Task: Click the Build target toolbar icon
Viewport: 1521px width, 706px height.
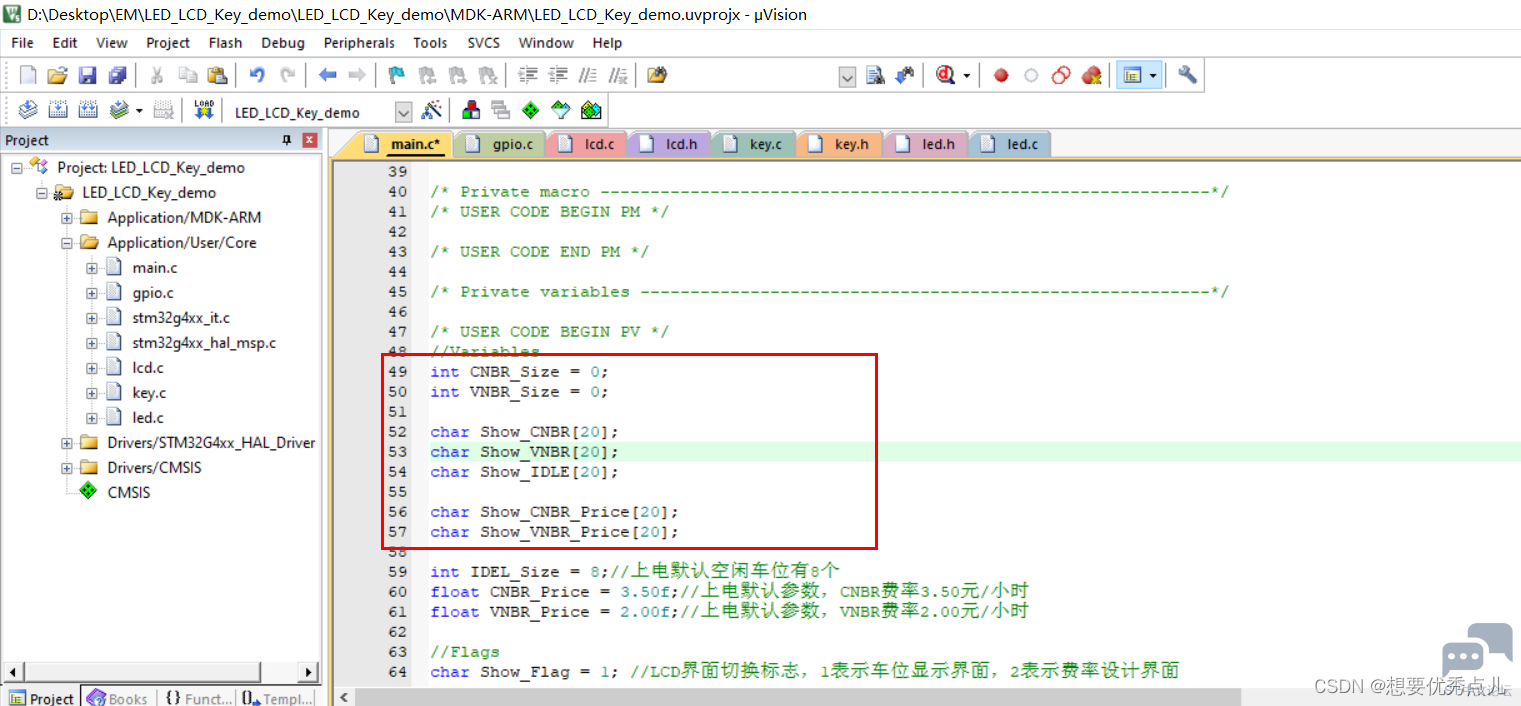Action: pos(58,111)
